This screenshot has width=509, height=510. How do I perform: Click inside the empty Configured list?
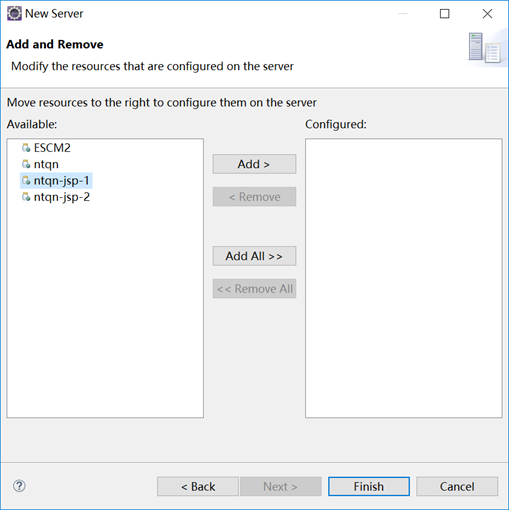pyautogui.click(x=404, y=278)
